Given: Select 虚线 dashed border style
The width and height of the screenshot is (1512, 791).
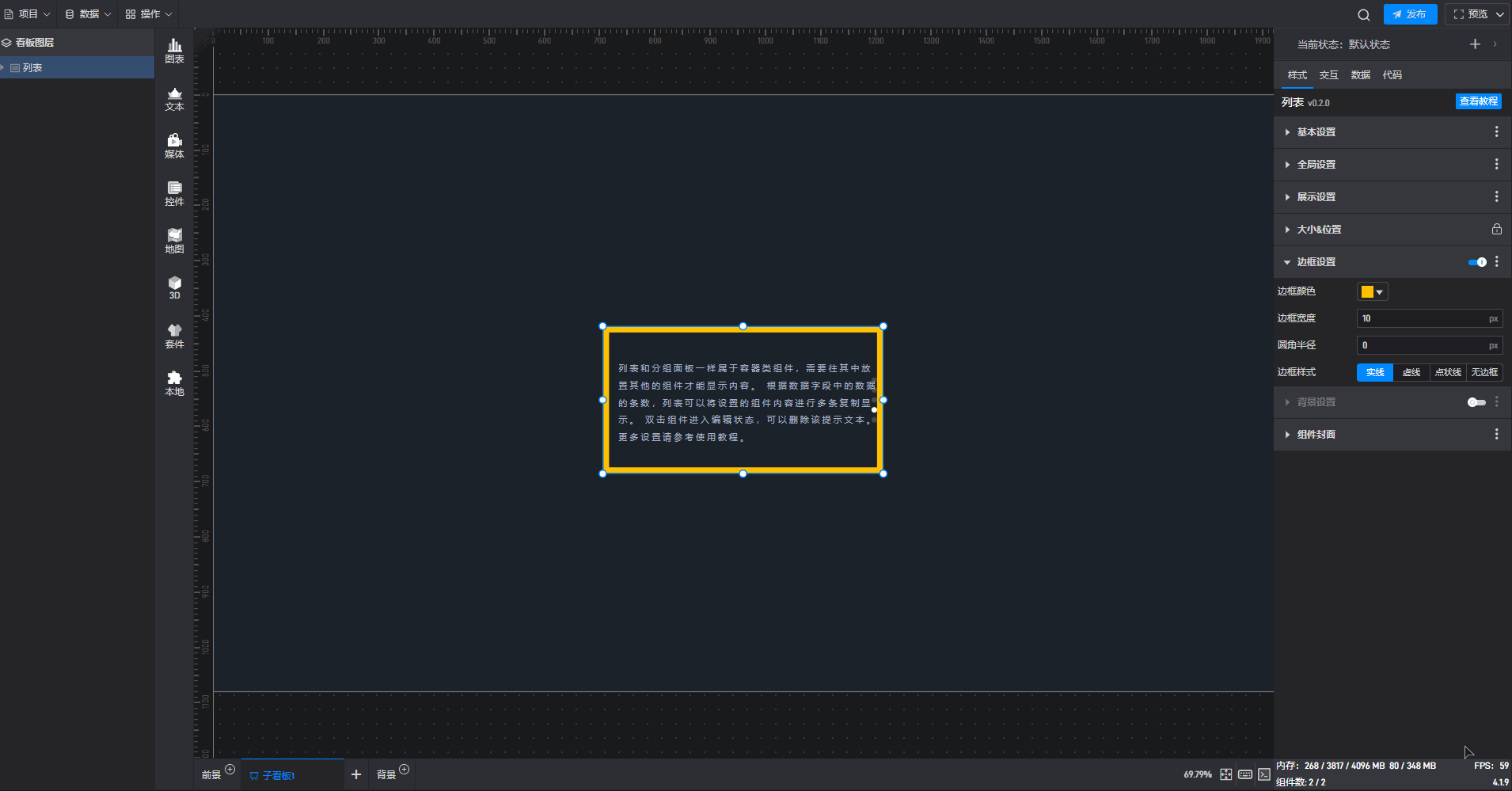Looking at the screenshot, I should pyautogui.click(x=1411, y=372).
